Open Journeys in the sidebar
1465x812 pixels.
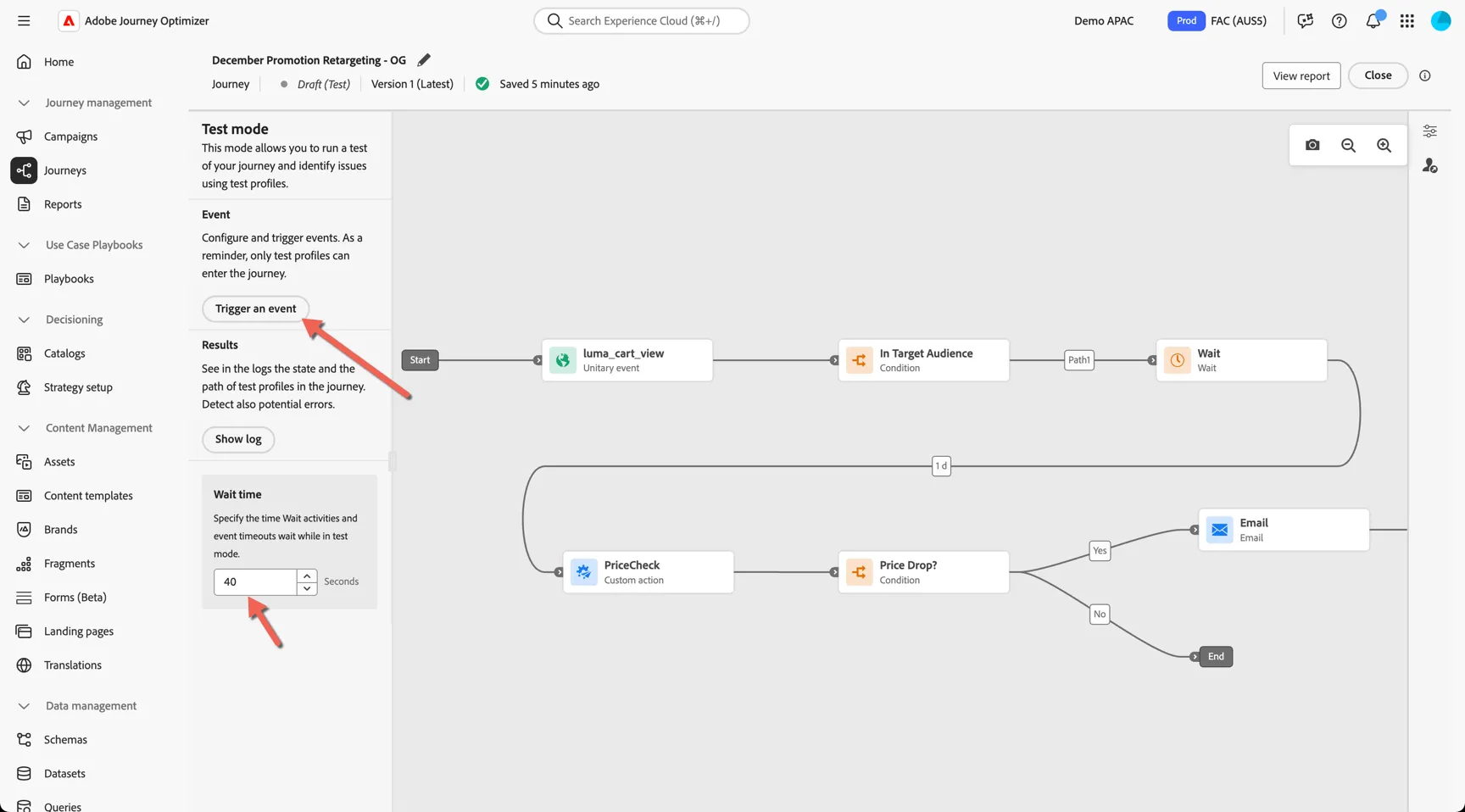click(65, 170)
